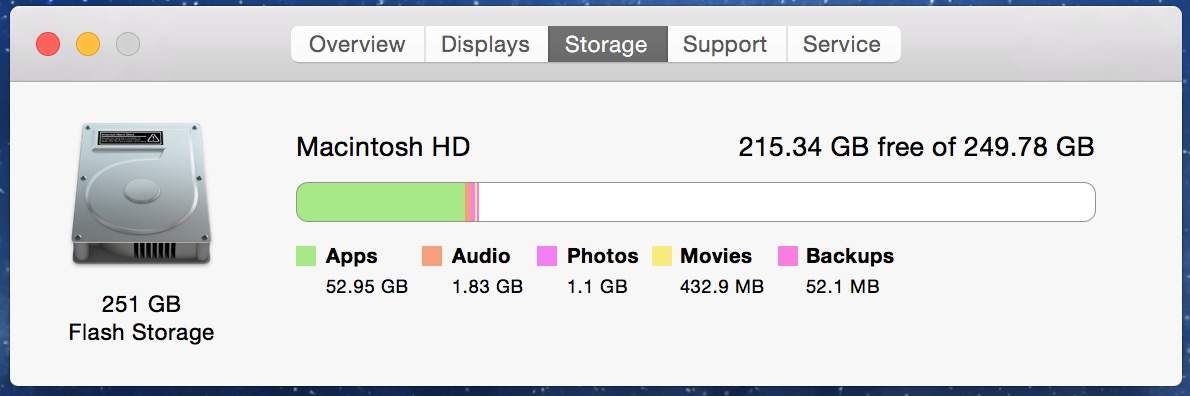Click the Apps 52.95 GB size value

pos(367,287)
